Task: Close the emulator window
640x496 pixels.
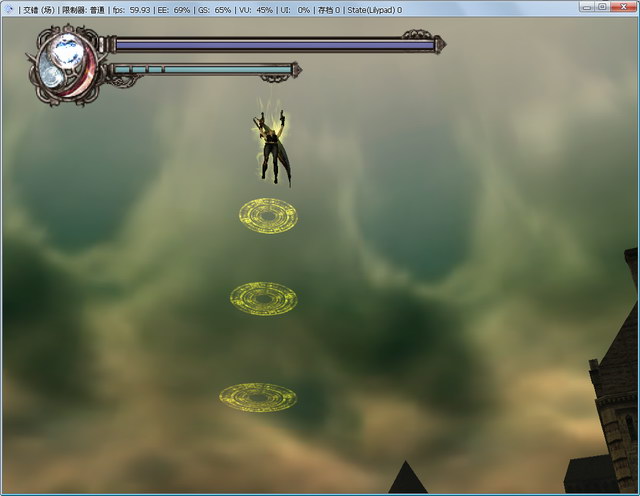Action: (x=624, y=7)
